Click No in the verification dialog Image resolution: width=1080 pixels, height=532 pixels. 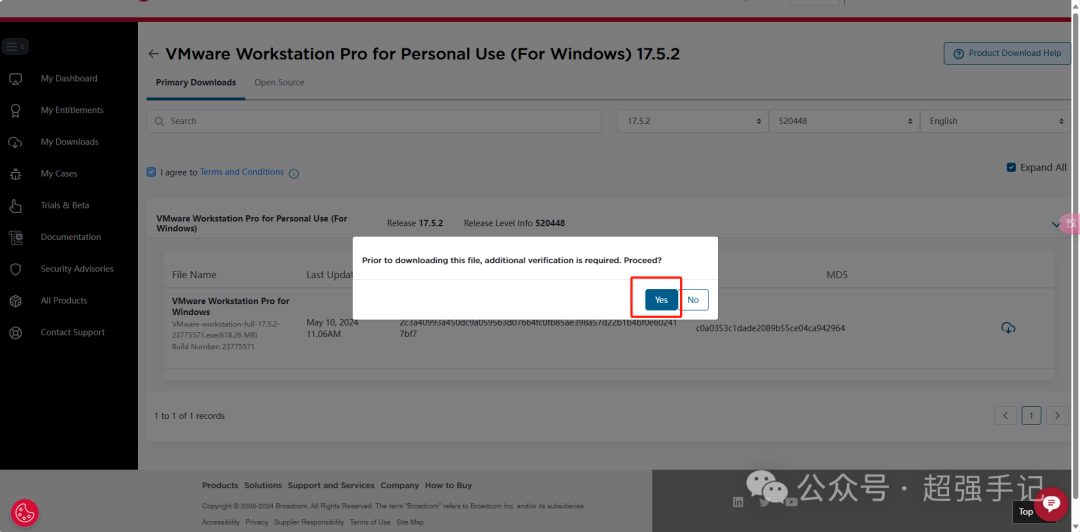694,300
